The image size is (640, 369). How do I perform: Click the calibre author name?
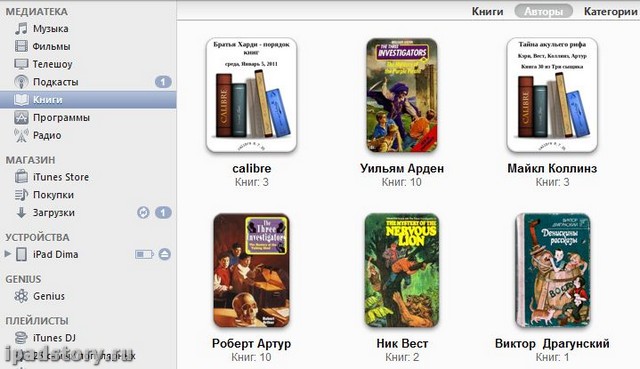(251, 168)
